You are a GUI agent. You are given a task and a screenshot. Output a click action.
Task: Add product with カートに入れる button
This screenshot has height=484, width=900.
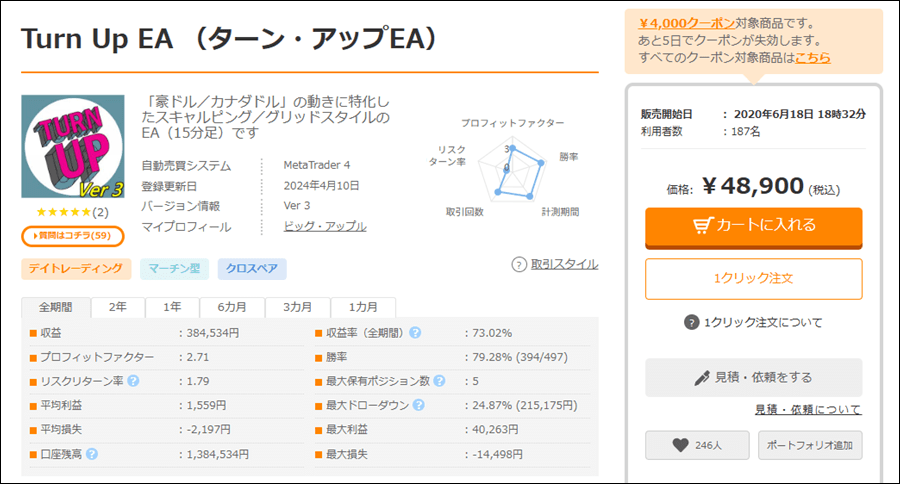[754, 227]
